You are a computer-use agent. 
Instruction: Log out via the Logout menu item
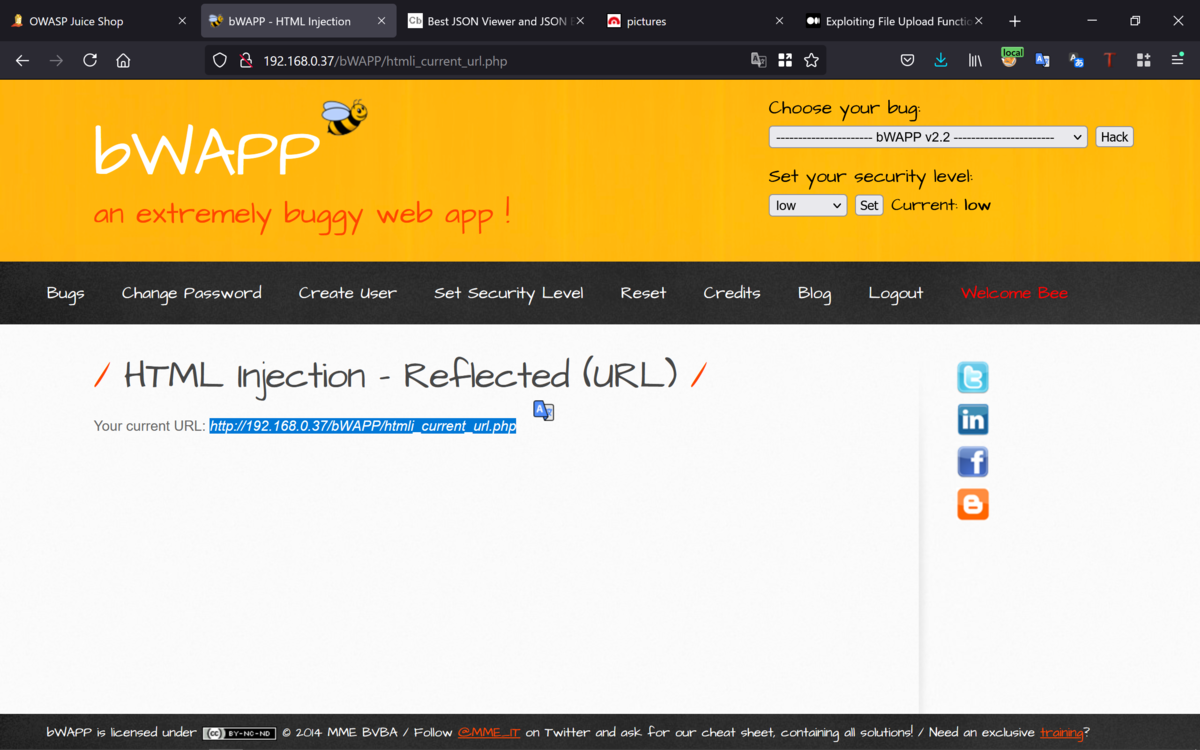click(896, 293)
